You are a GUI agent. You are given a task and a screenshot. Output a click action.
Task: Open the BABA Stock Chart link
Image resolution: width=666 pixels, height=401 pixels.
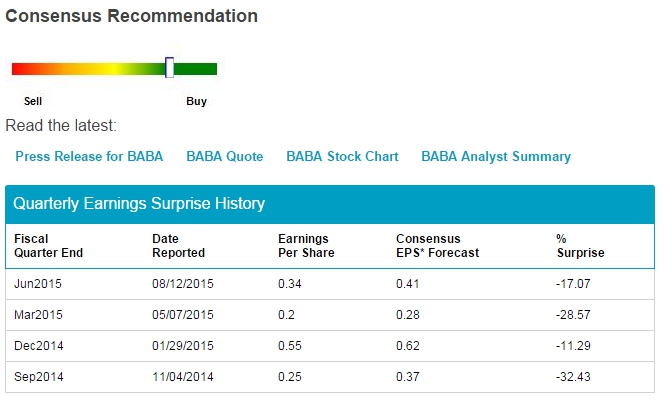pos(342,156)
